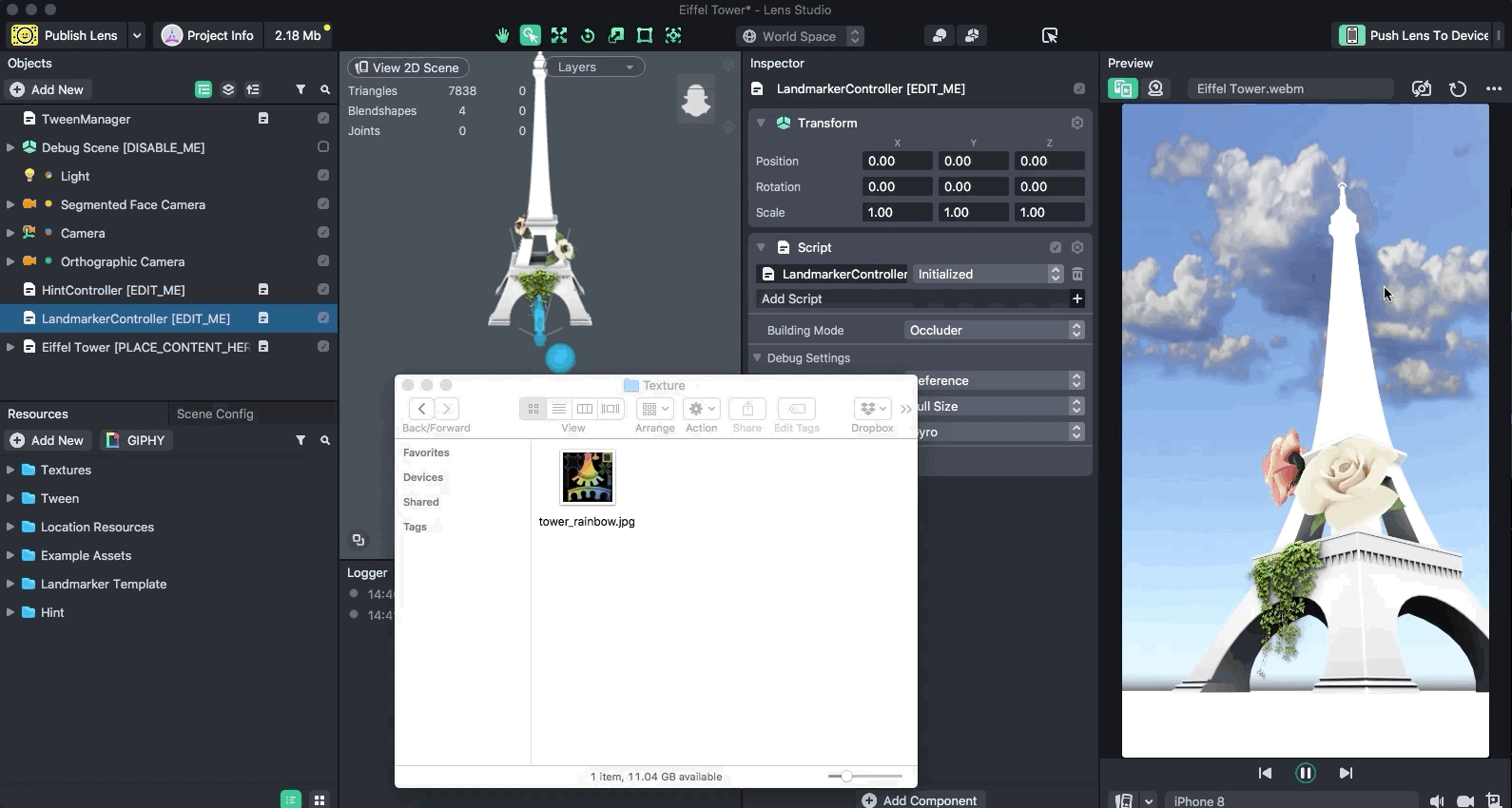Select HintController object in the list

coord(113,290)
